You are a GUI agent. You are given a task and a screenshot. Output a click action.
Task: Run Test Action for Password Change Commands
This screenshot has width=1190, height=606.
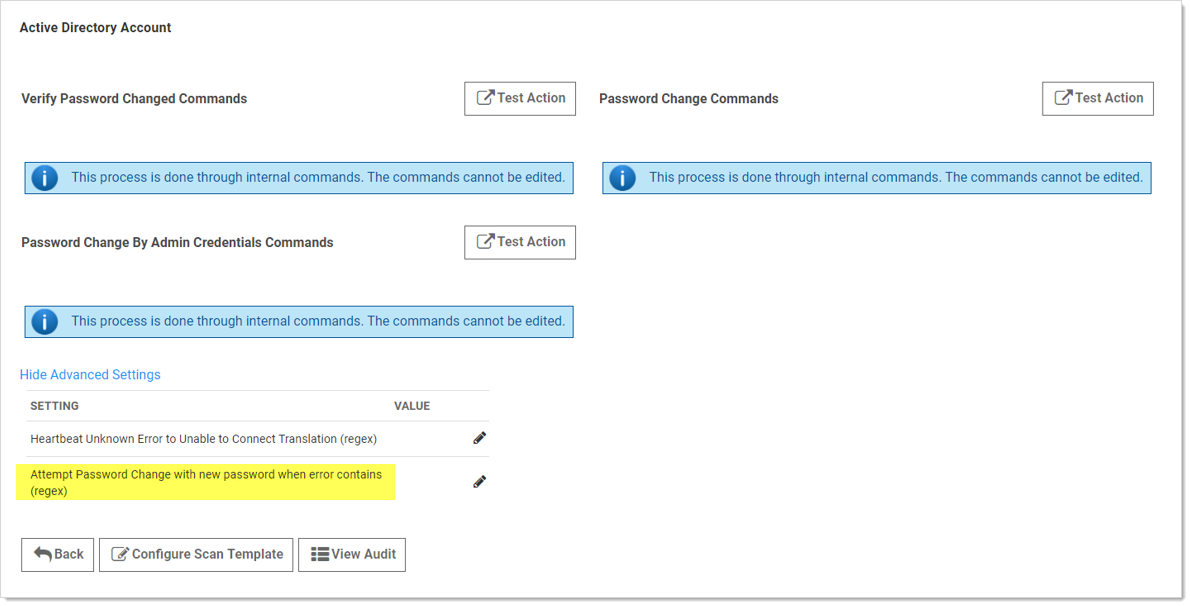[x=1097, y=98]
